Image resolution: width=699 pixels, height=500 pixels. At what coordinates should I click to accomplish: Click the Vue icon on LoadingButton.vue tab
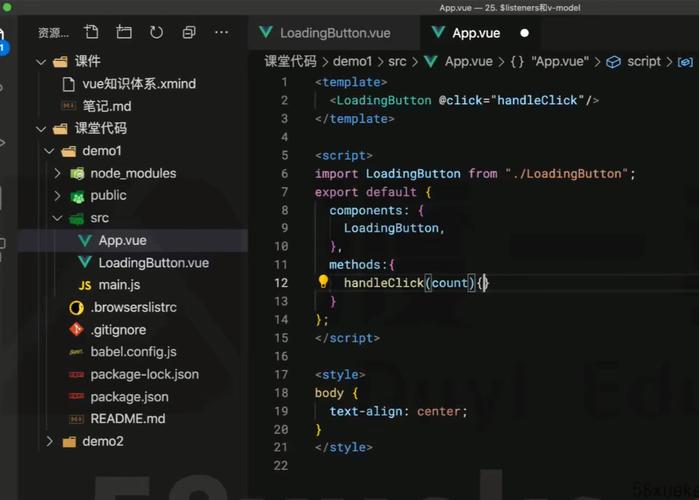[266, 32]
